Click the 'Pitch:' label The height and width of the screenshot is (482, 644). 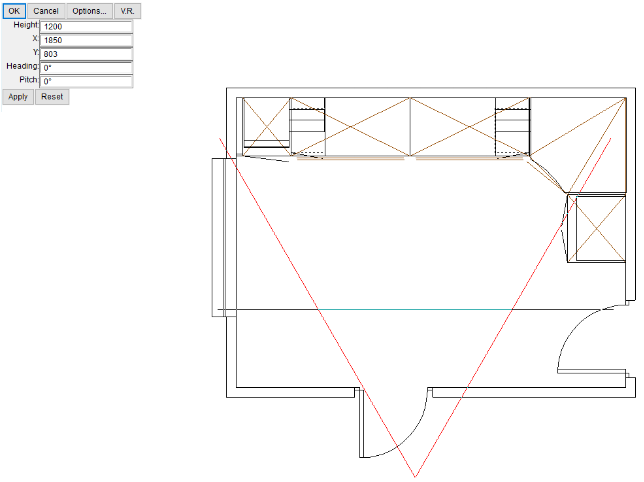(29, 80)
